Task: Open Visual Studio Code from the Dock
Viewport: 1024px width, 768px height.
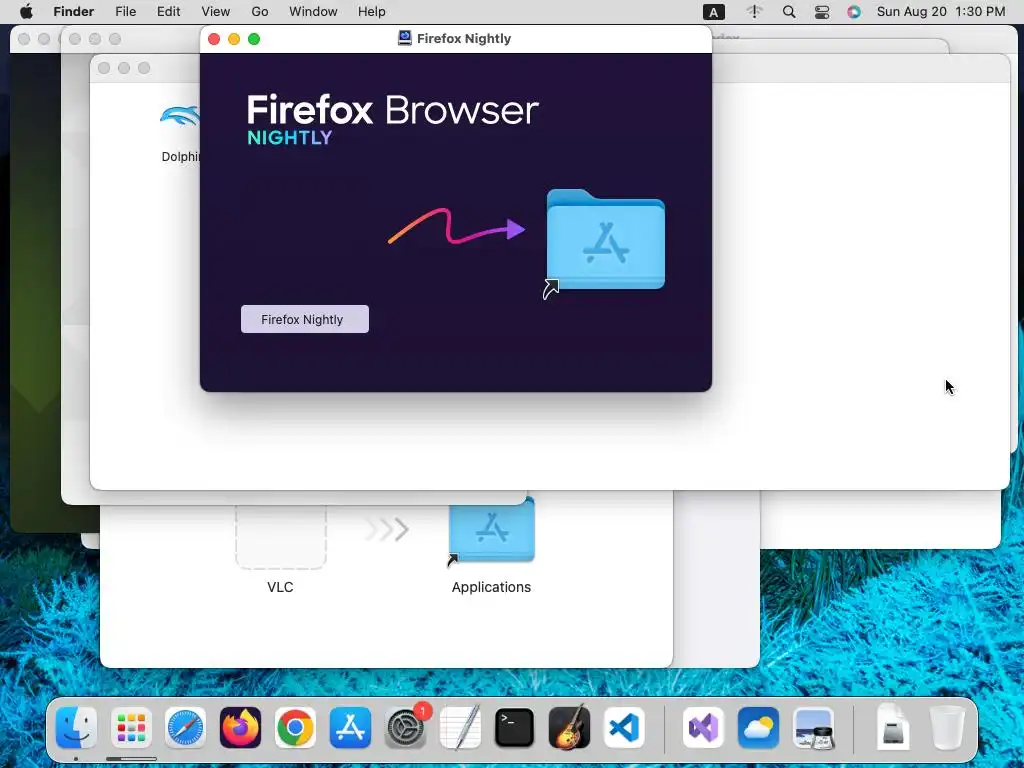Action: tap(624, 728)
